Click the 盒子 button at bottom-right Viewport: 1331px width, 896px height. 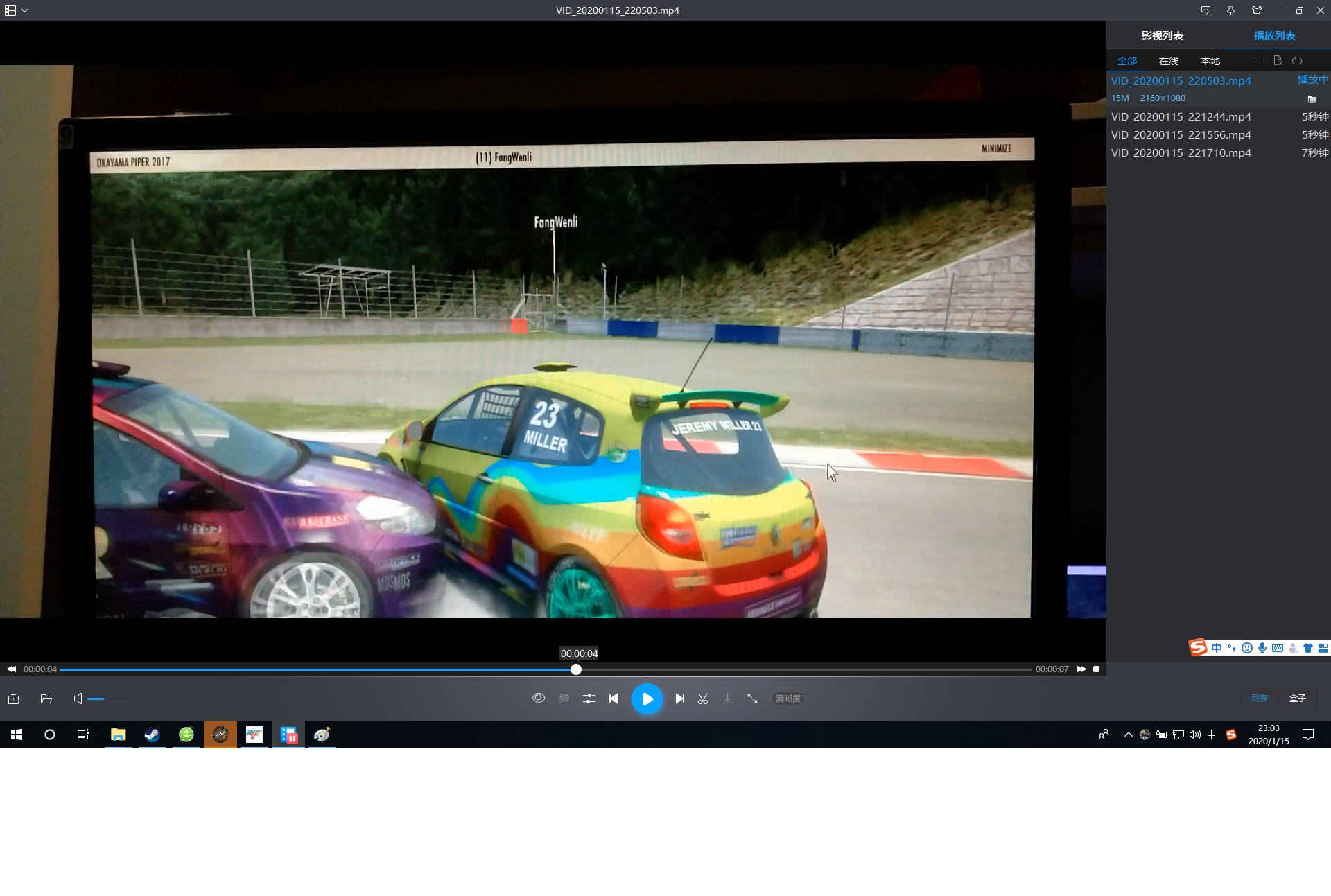1298,698
